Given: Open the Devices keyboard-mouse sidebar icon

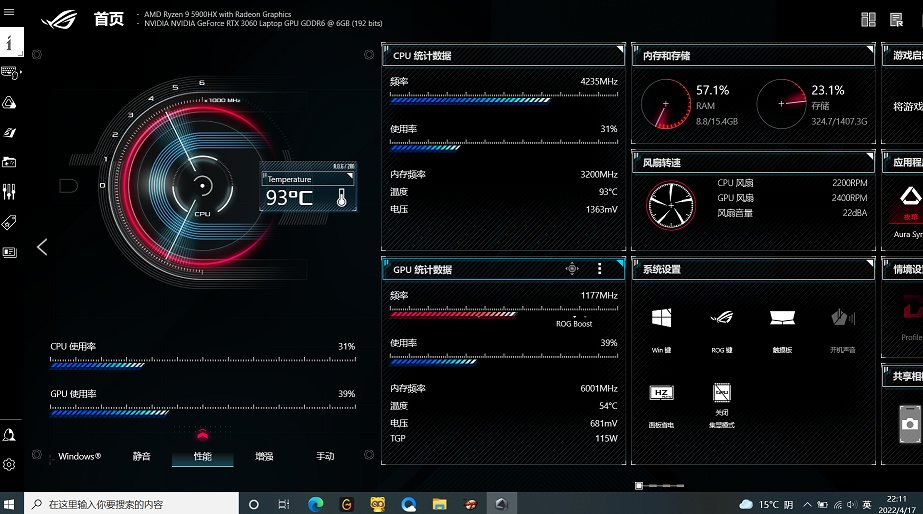Looking at the screenshot, I should coord(10,73).
